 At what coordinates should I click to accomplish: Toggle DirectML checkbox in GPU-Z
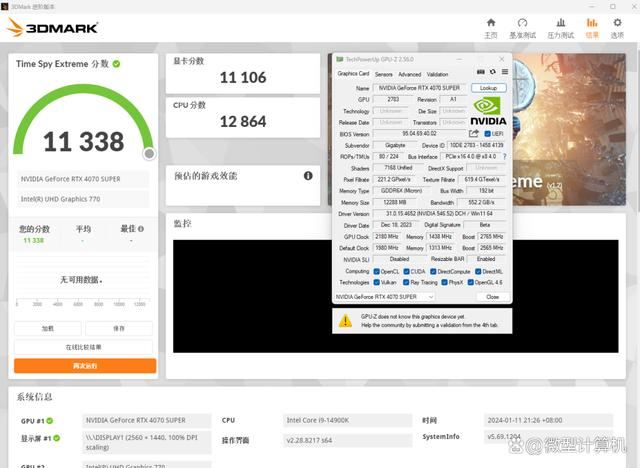point(478,271)
